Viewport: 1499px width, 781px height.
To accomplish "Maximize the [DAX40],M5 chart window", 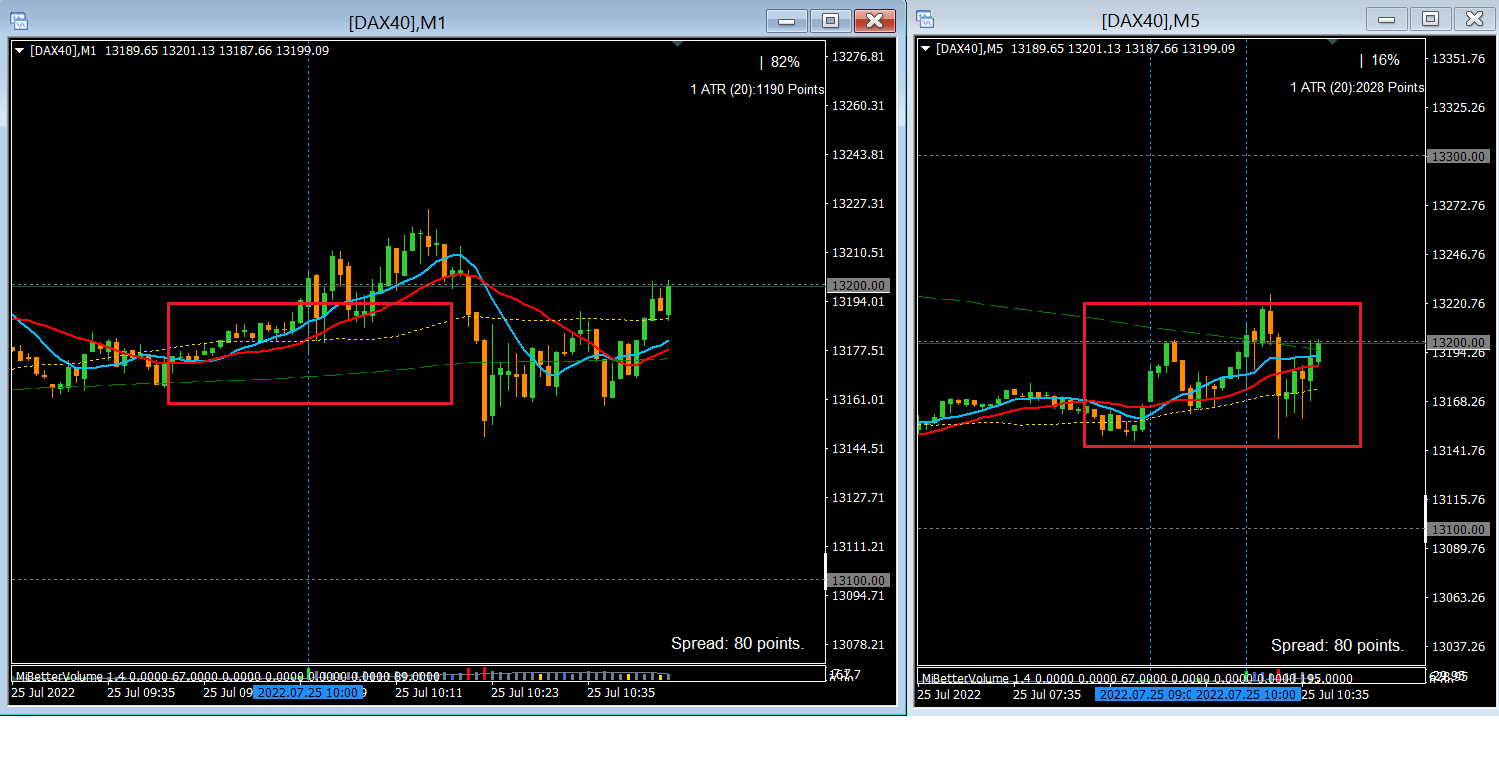I will (1430, 19).
